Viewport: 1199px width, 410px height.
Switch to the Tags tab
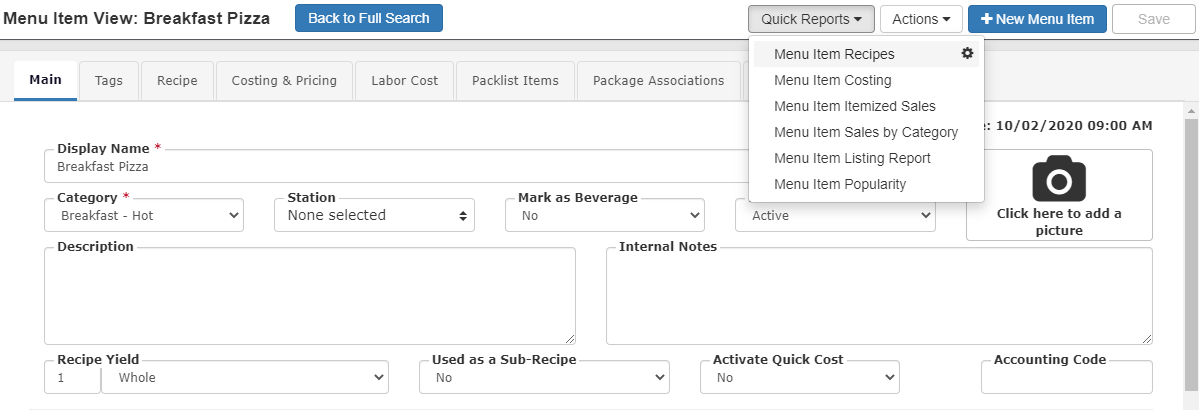109,80
